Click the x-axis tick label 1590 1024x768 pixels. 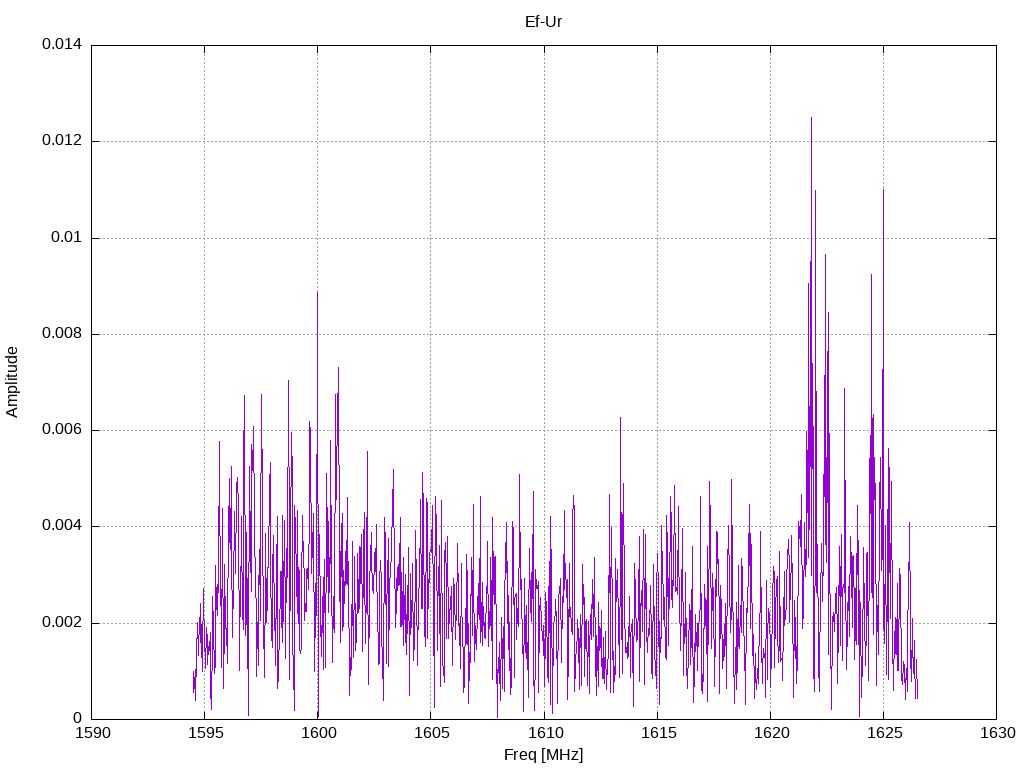93,733
